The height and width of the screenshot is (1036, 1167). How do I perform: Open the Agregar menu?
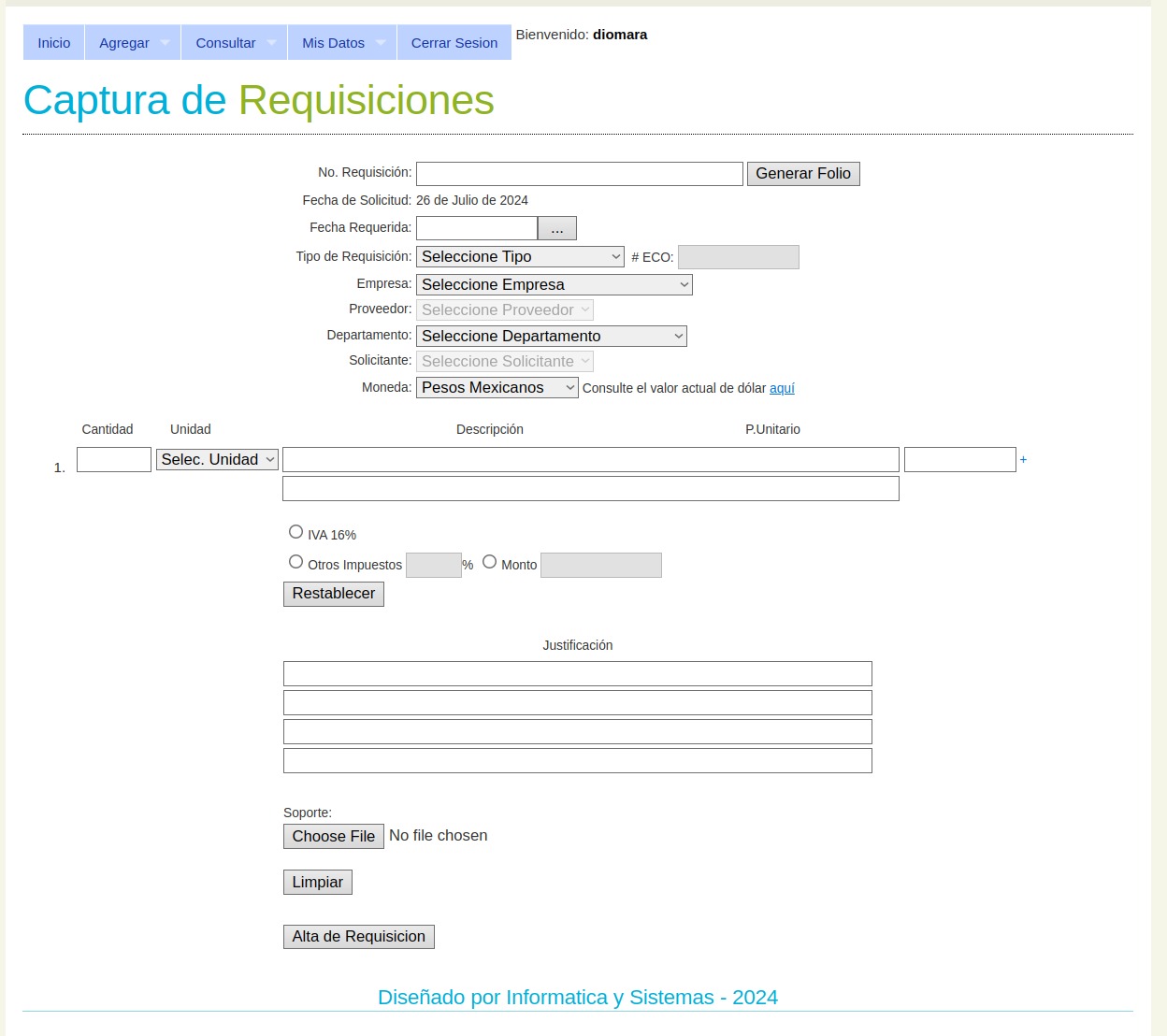133,43
